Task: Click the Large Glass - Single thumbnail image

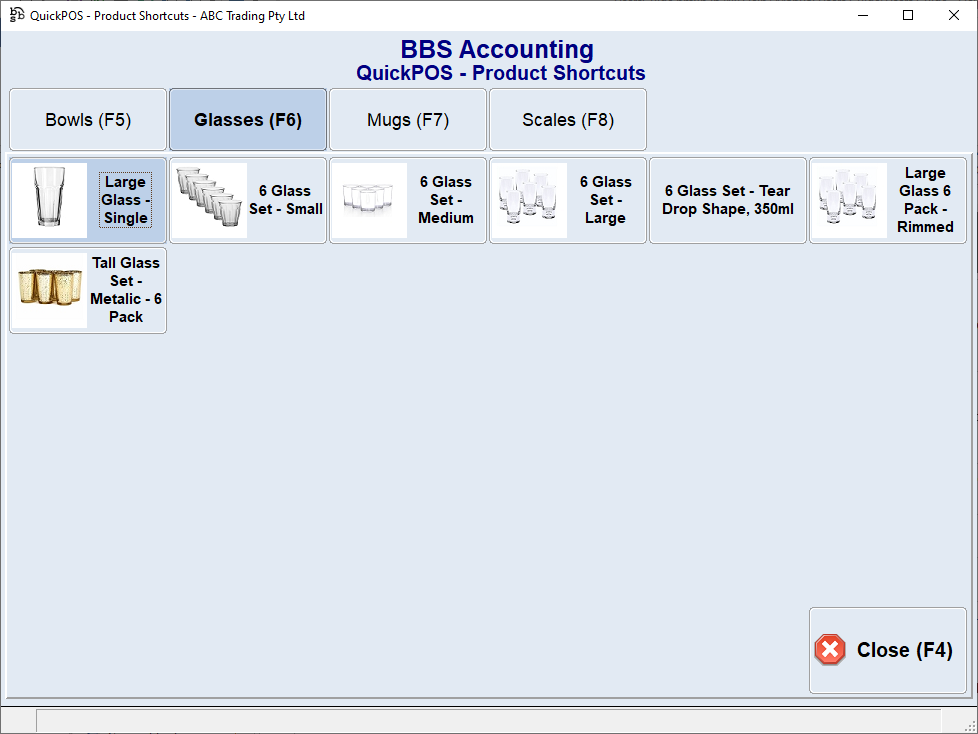Action: (48, 199)
